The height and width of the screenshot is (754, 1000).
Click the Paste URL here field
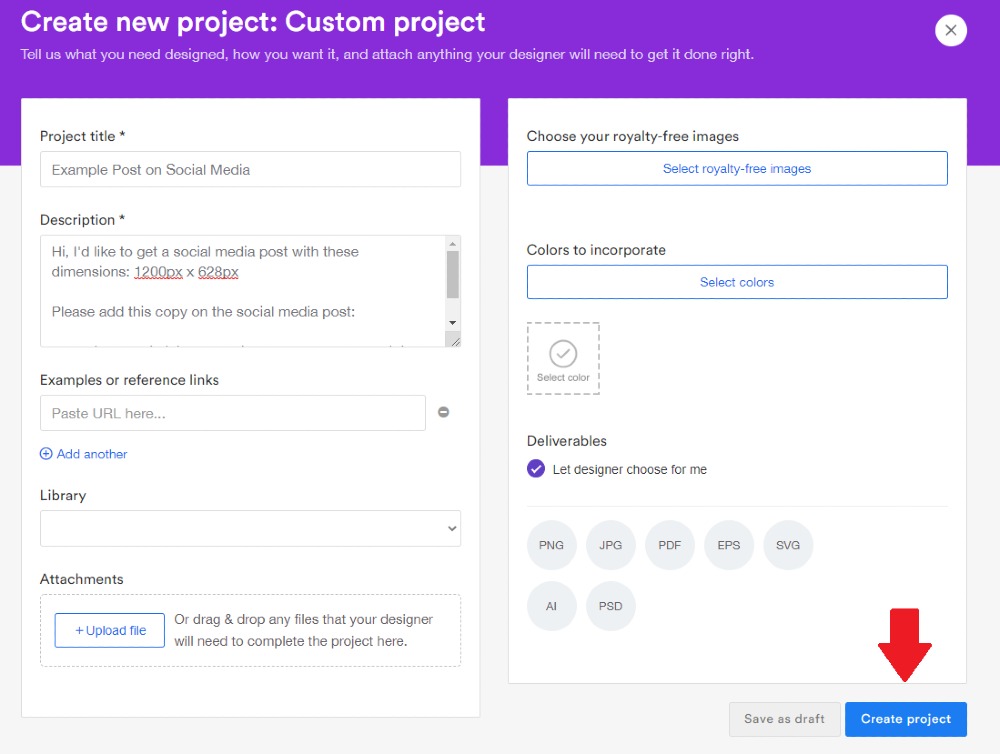tap(233, 413)
